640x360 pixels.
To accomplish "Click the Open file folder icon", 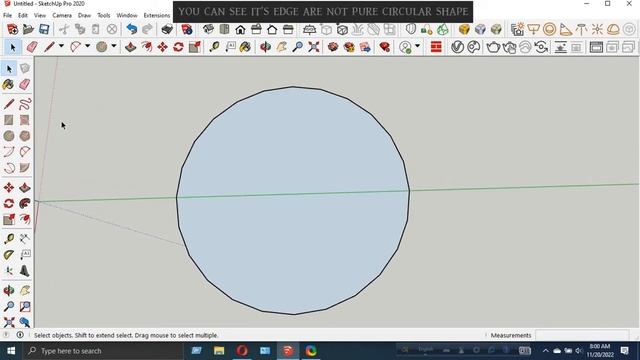I will 28,29.
